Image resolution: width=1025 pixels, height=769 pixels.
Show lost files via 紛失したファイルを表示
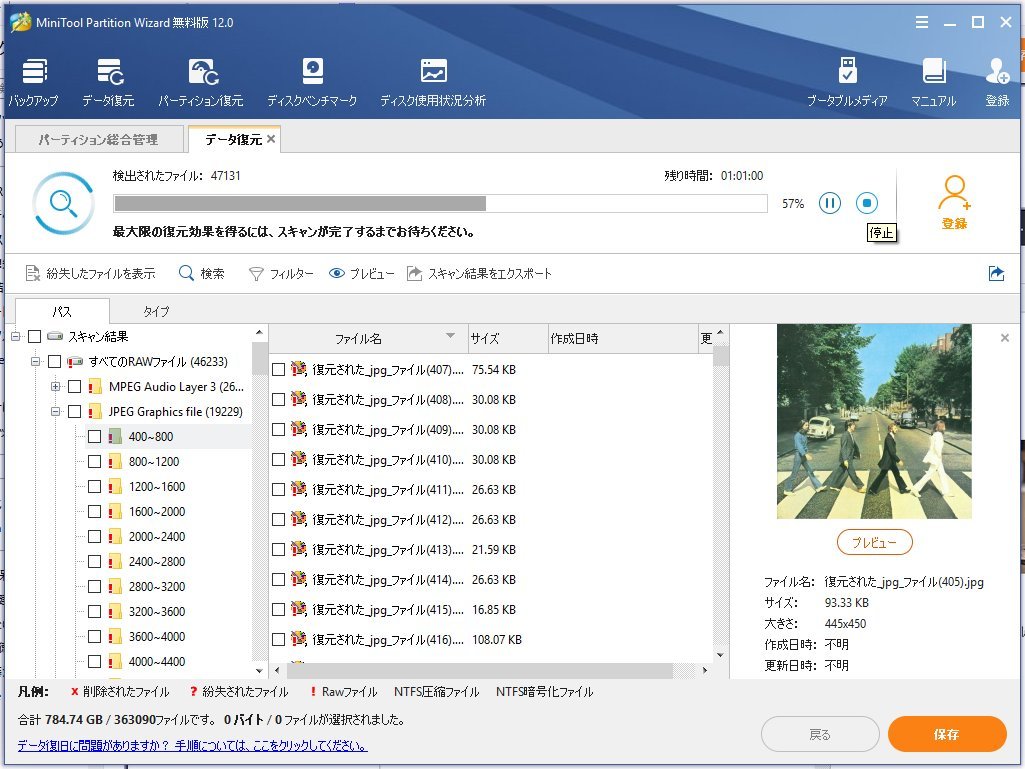90,273
